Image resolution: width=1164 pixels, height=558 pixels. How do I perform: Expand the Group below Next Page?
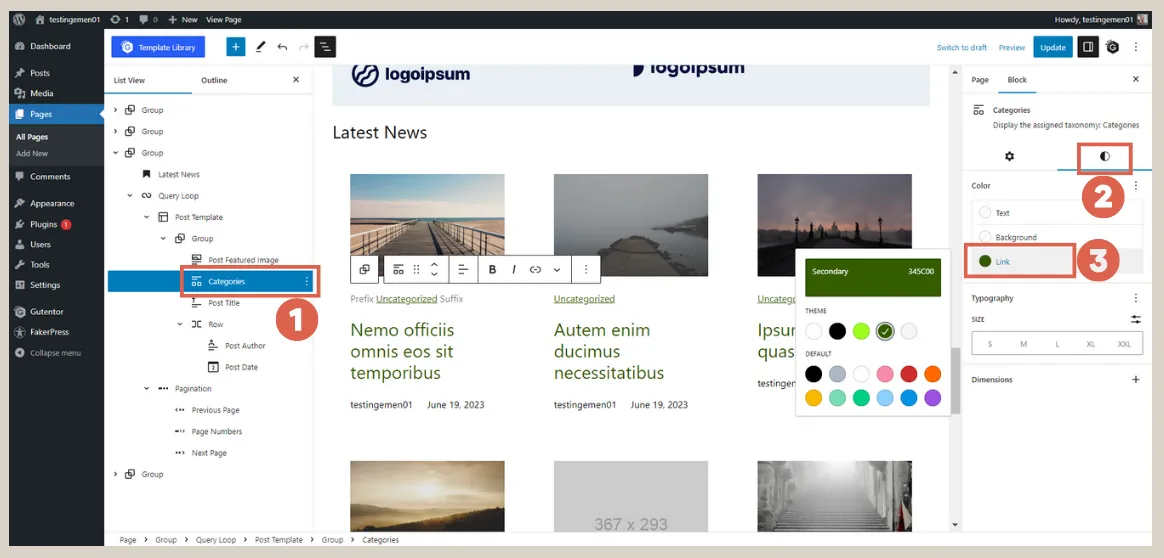(115, 474)
